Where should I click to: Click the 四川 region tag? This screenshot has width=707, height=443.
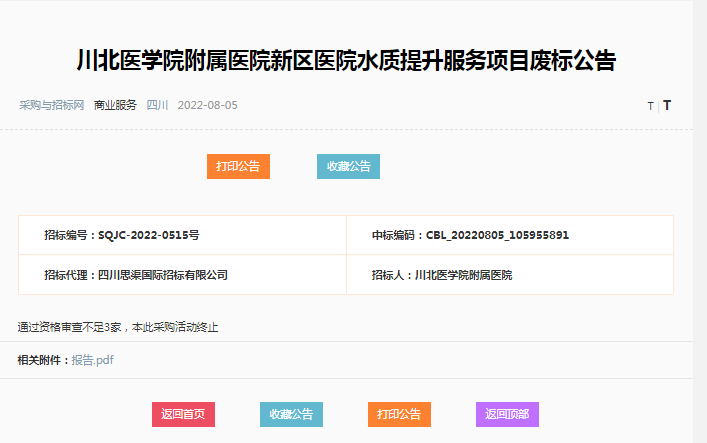157,105
